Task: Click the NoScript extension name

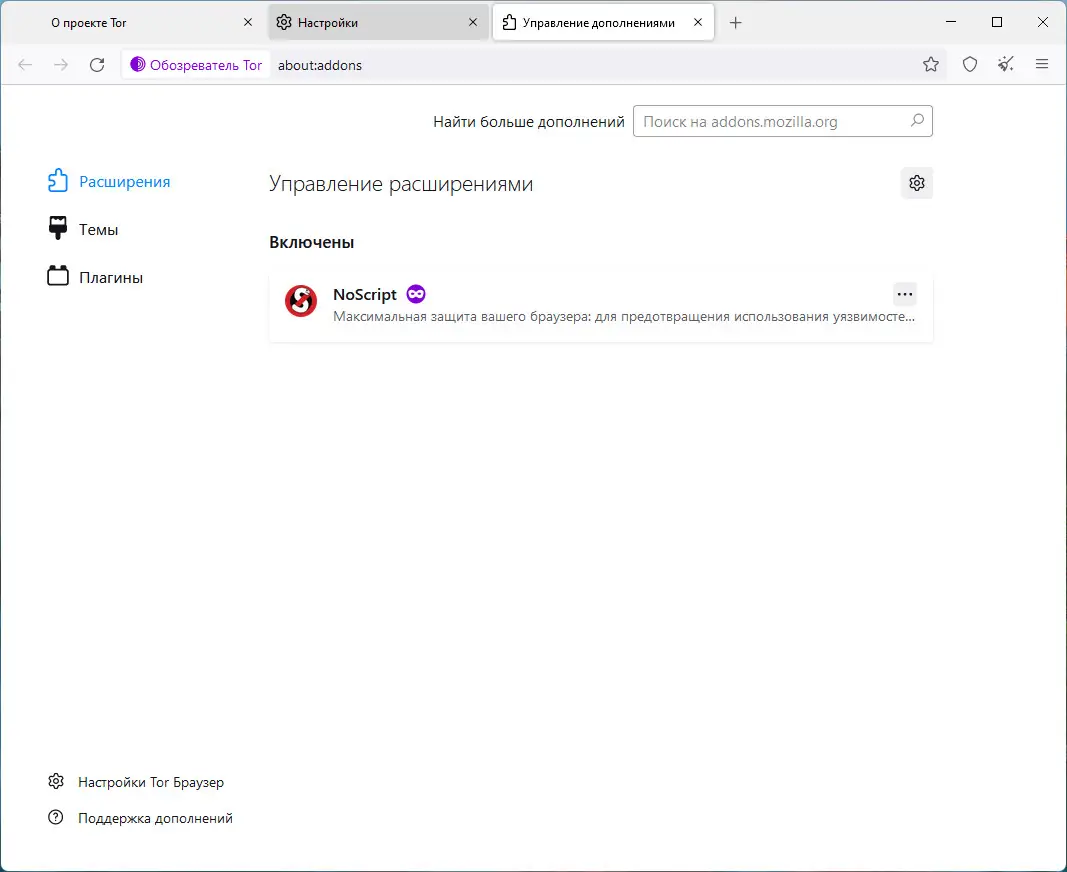Action: [x=365, y=294]
